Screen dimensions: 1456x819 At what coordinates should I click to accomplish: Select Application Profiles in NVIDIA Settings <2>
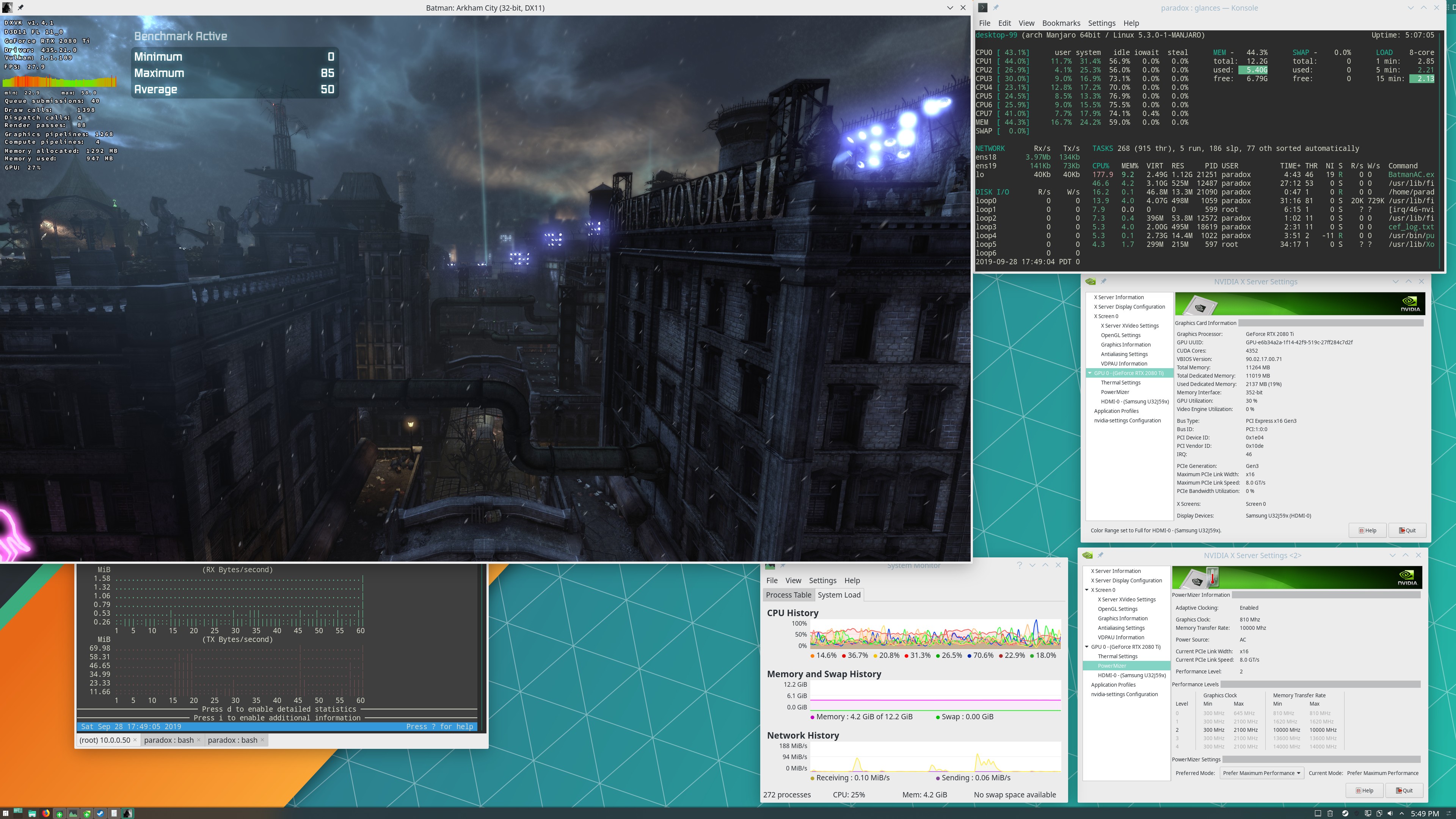pyautogui.click(x=1113, y=684)
